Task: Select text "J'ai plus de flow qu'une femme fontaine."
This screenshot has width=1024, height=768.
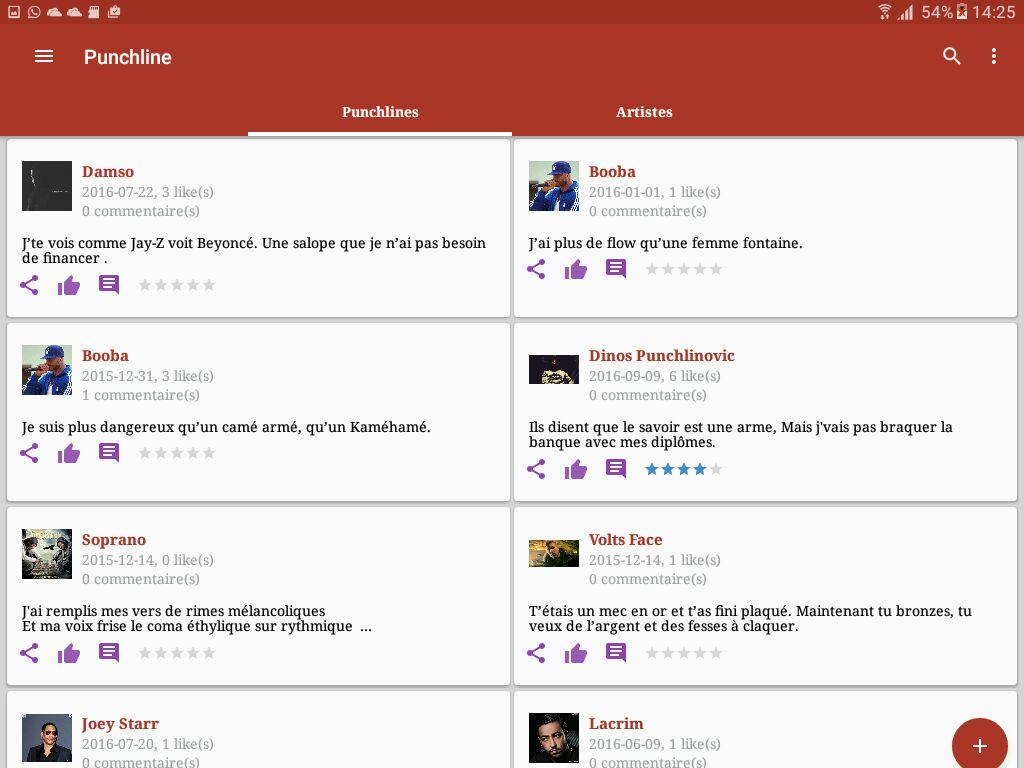Action: (665, 243)
